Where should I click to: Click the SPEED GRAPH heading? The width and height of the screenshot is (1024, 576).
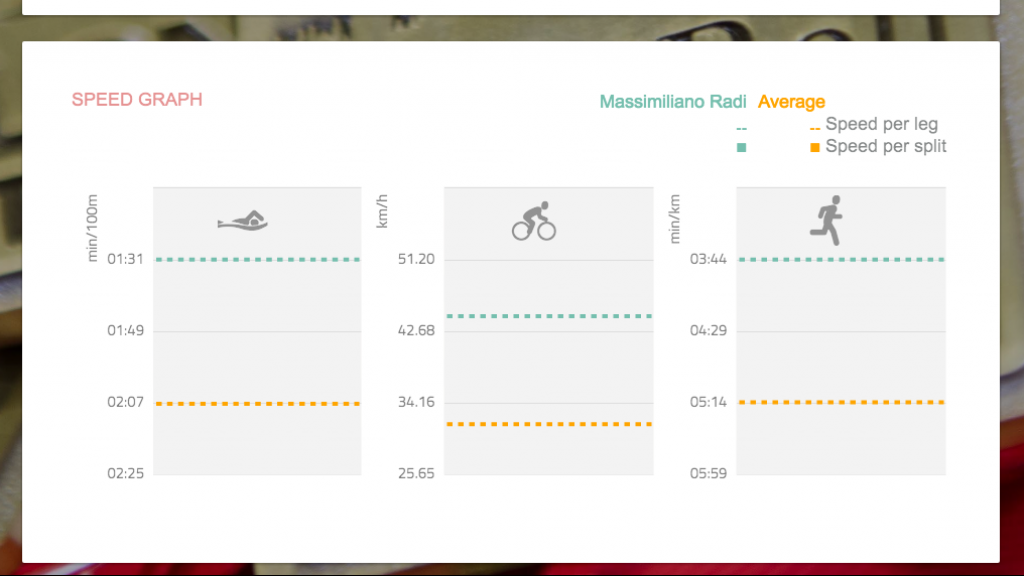[x=137, y=100]
